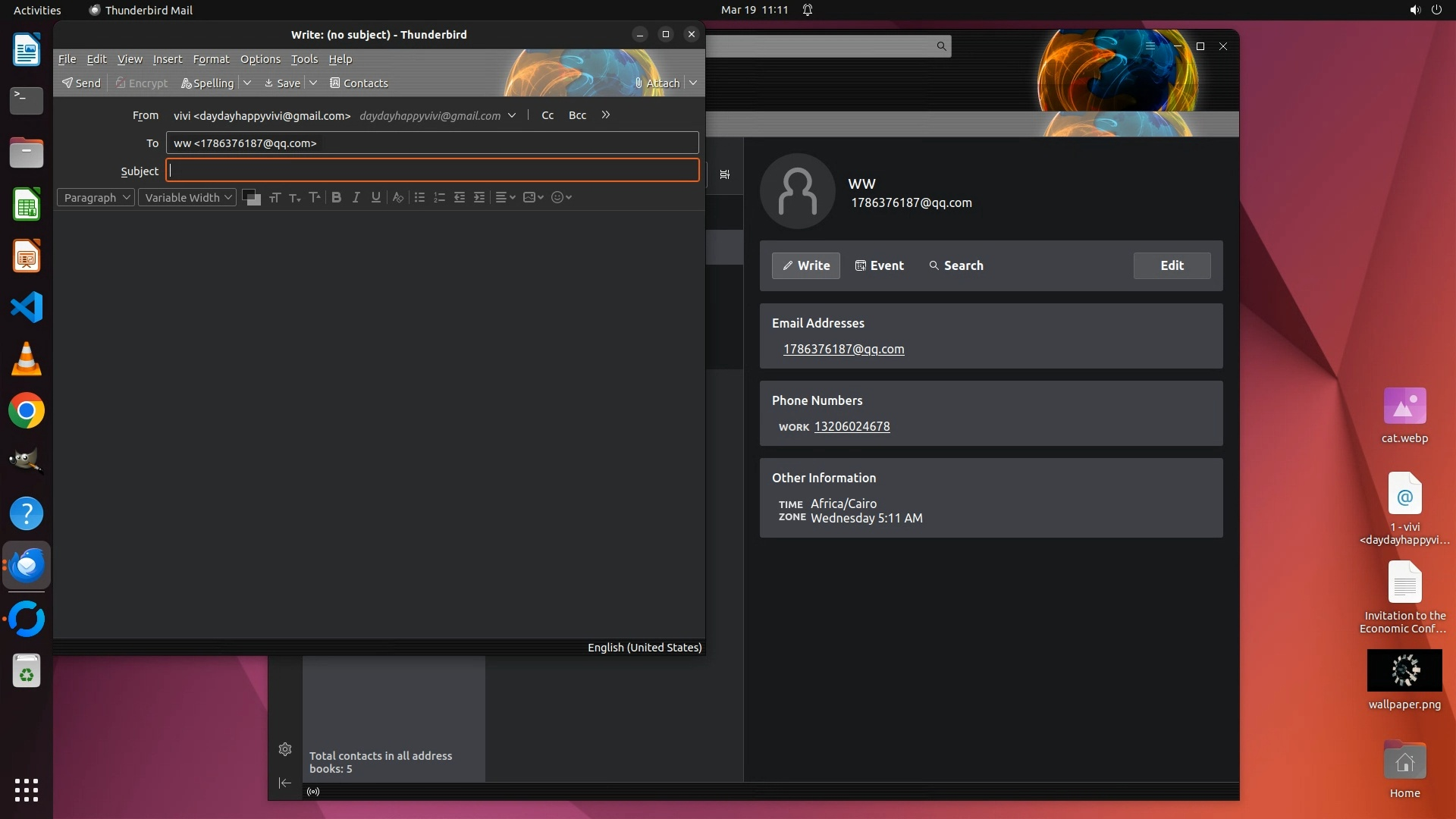This screenshot has height=819, width=1456.
Task: Toggle italic text formatting
Action: tap(356, 197)
